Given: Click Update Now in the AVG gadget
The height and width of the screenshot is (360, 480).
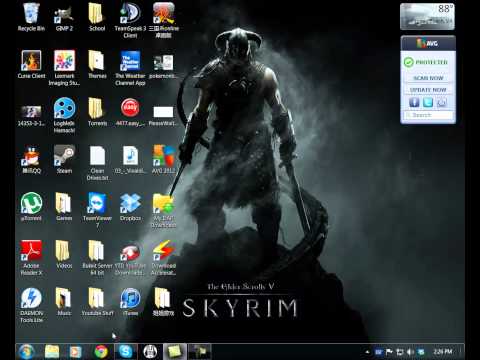Looking at the screenshot, I should (428, 90).
